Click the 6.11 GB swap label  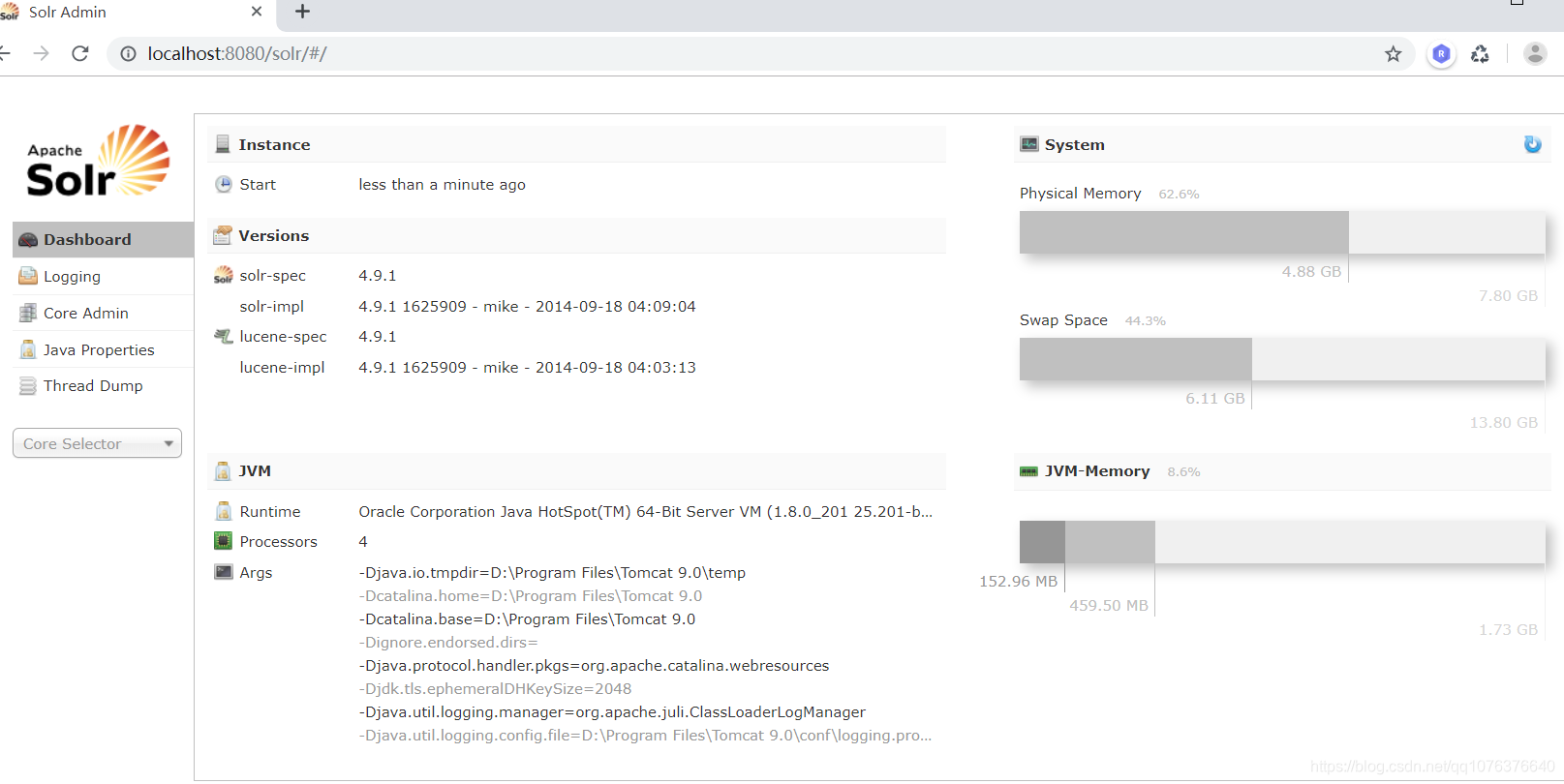1215,398
